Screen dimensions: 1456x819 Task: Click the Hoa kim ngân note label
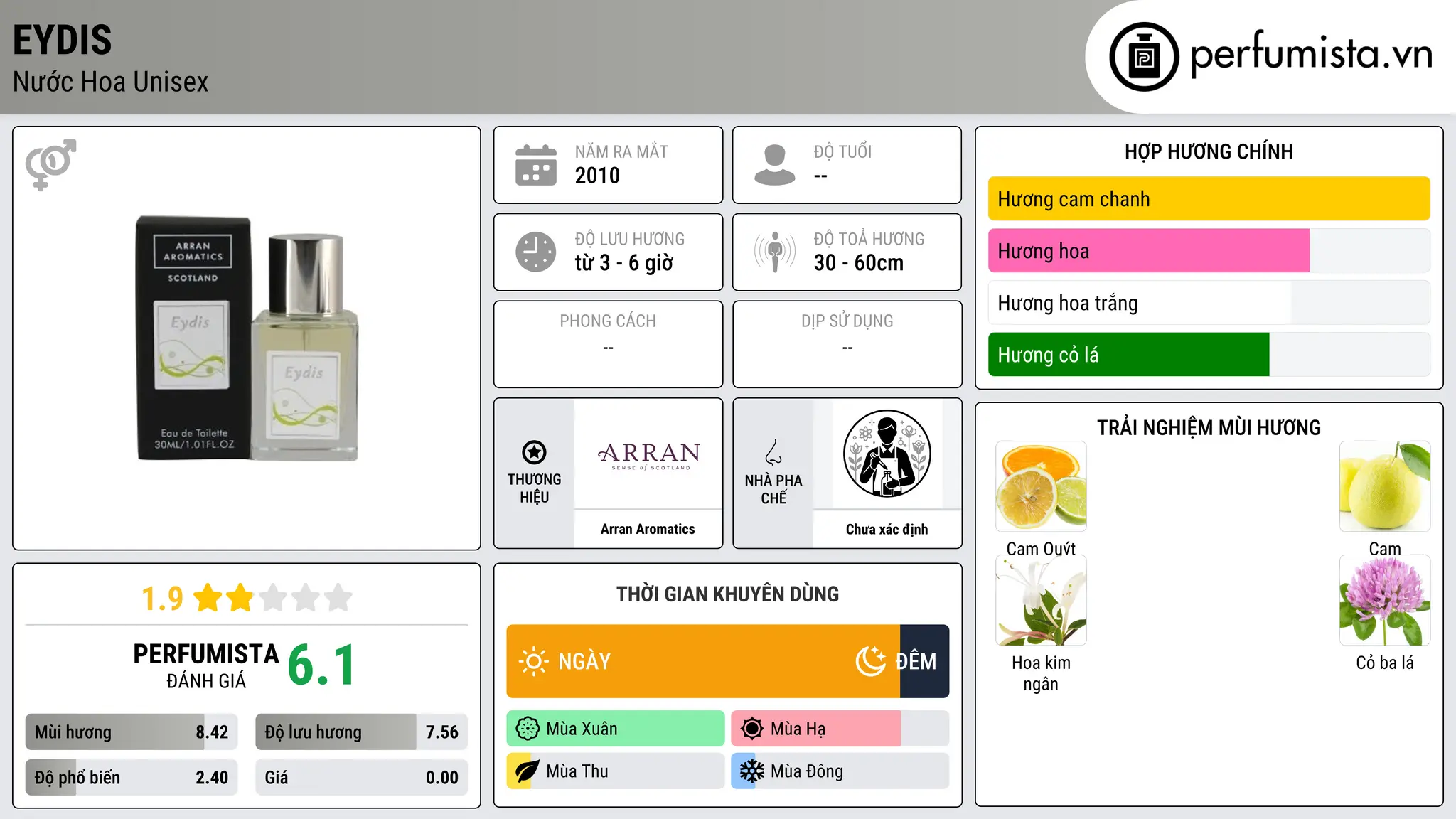pyautogui.click(x=1041, y=673)
